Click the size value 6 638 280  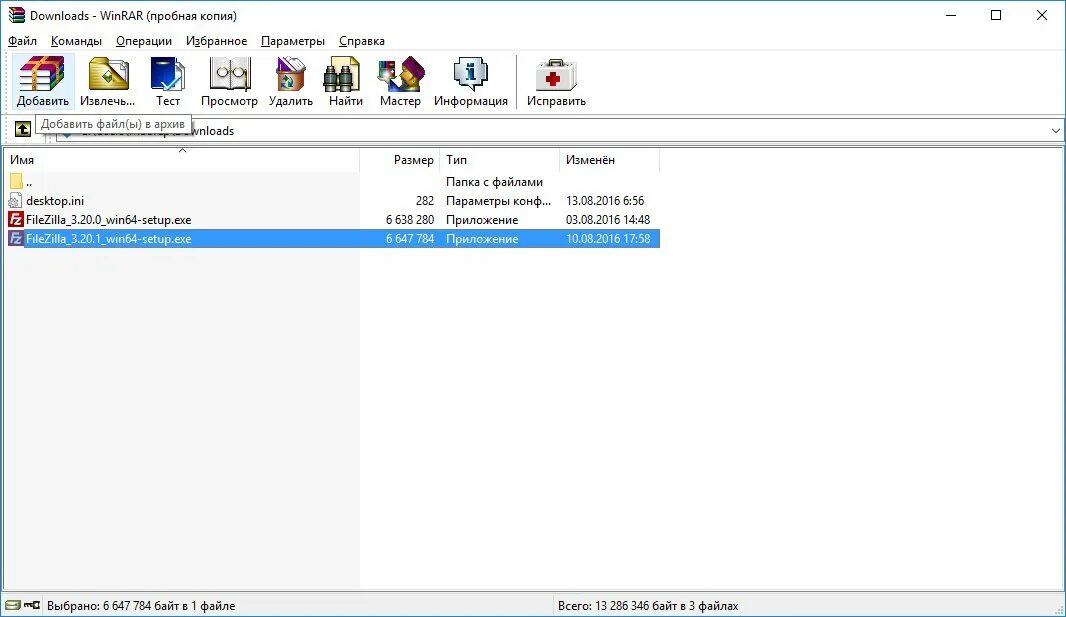coord(410,219)
